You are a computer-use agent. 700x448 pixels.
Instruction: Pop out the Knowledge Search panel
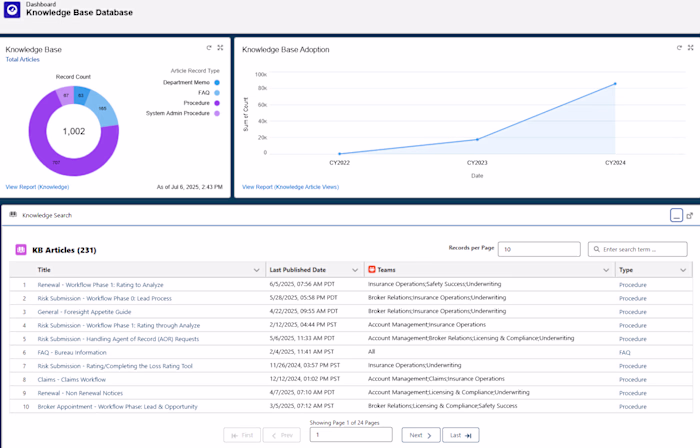689,215
